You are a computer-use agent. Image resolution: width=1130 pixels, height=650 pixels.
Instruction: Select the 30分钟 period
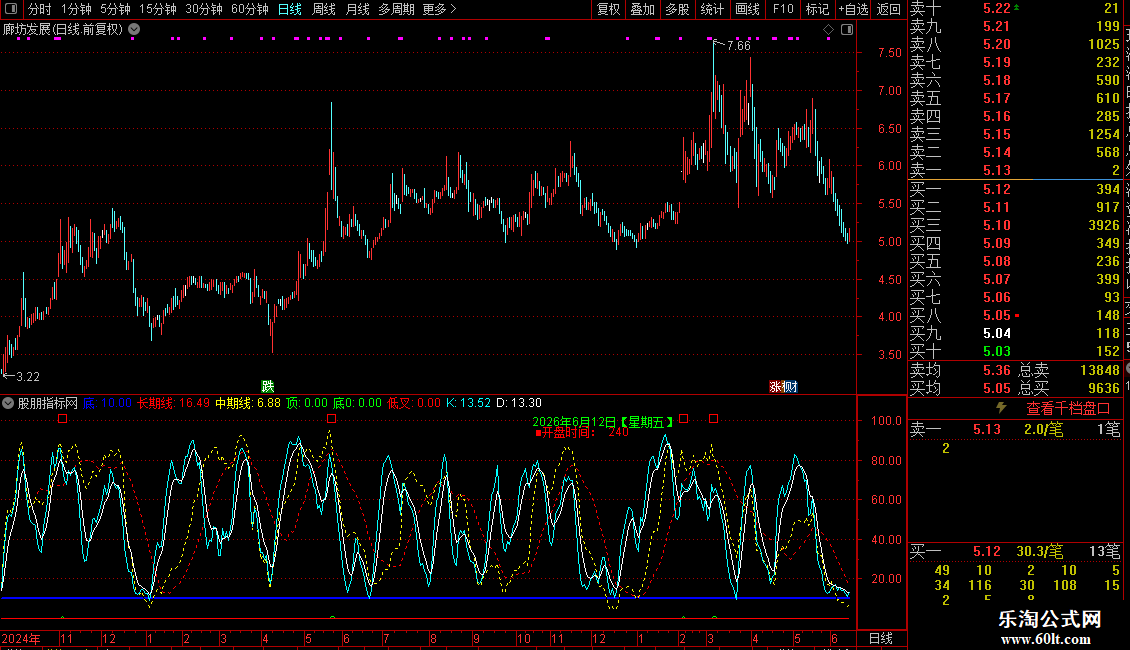coord(204,9)
